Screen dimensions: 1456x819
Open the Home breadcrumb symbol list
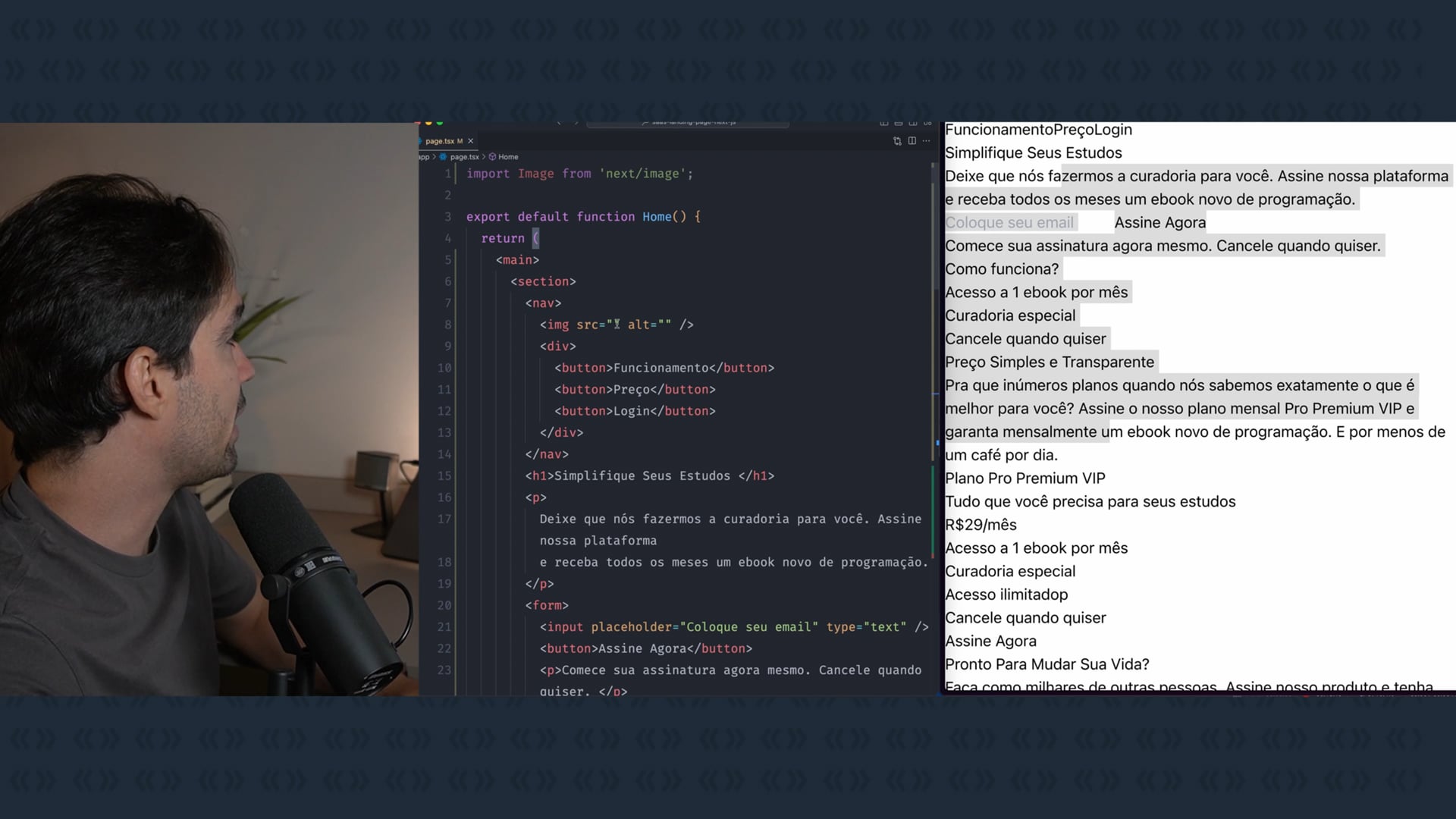click(508, 157)
